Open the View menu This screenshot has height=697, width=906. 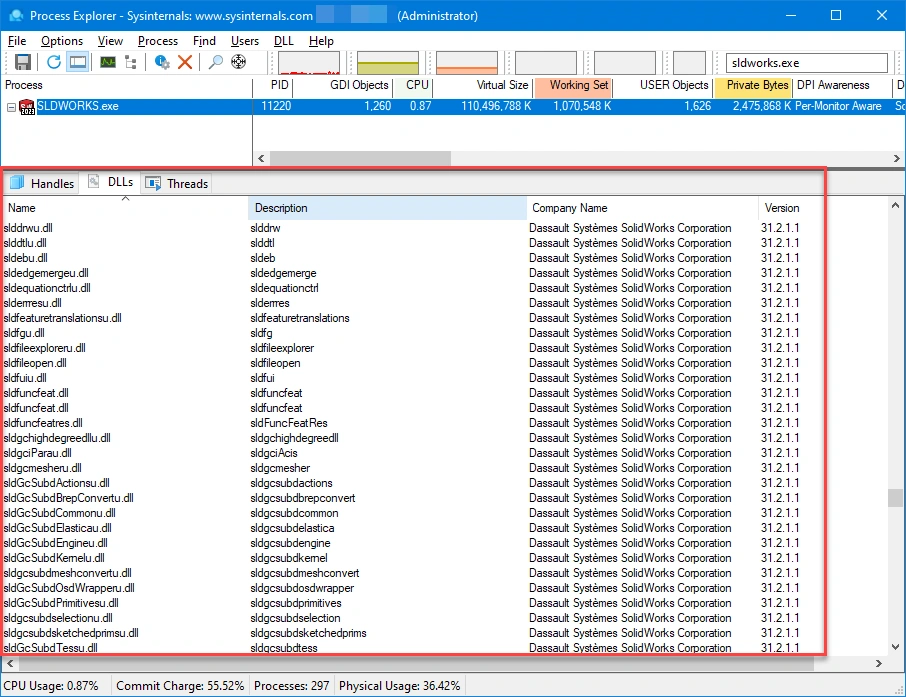pyautogui.click(x=110, y=41)
